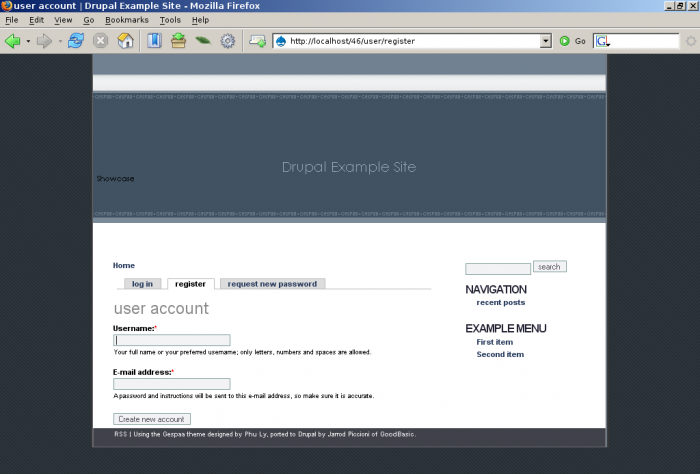Click the Drupal Example Site title

pos(349,167)
